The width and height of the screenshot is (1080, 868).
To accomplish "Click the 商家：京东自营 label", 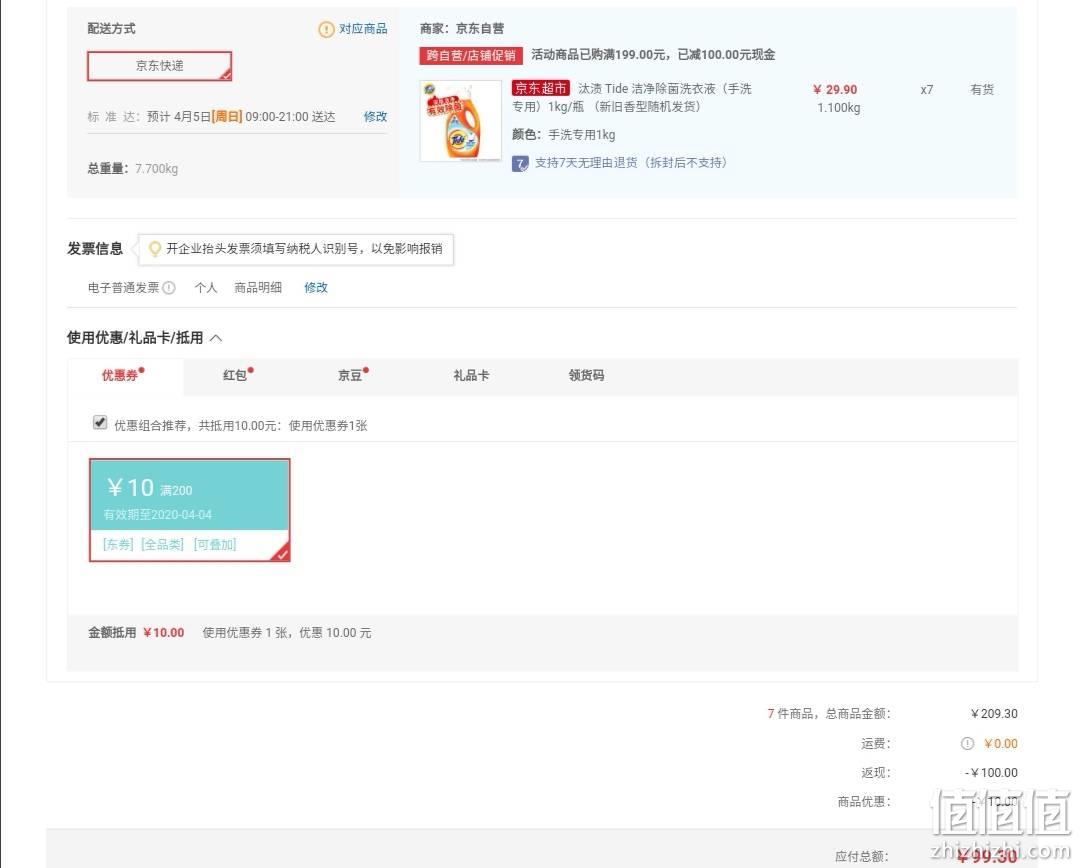I will [x=462, y=29].
